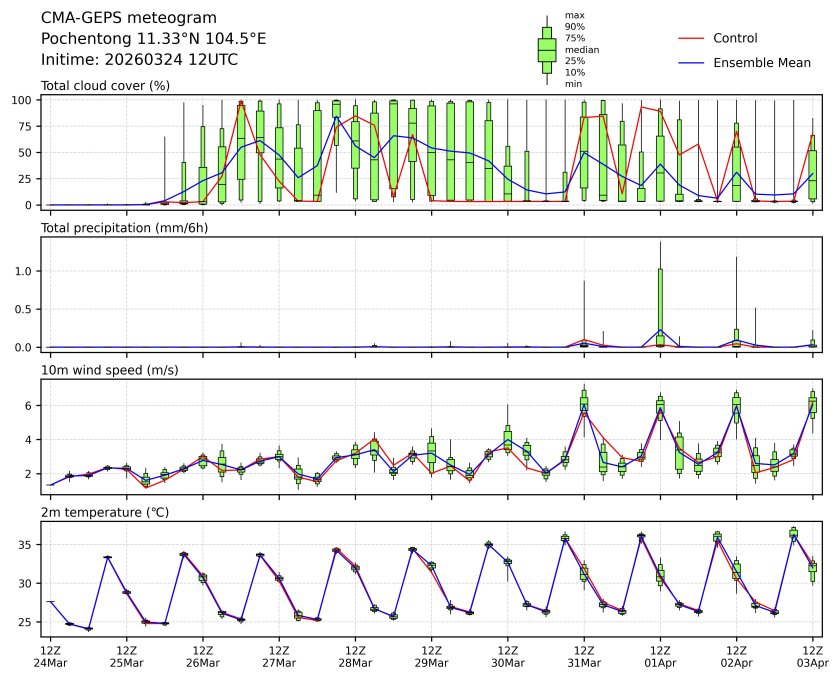
Task: Click the 12Z 28Mar time axis label
Action: point(355,655)
